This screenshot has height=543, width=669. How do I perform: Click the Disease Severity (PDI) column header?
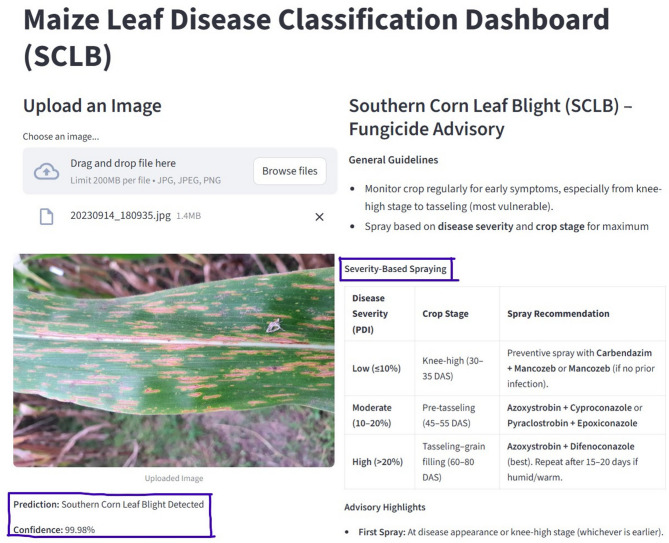click(x=370, y=314)
